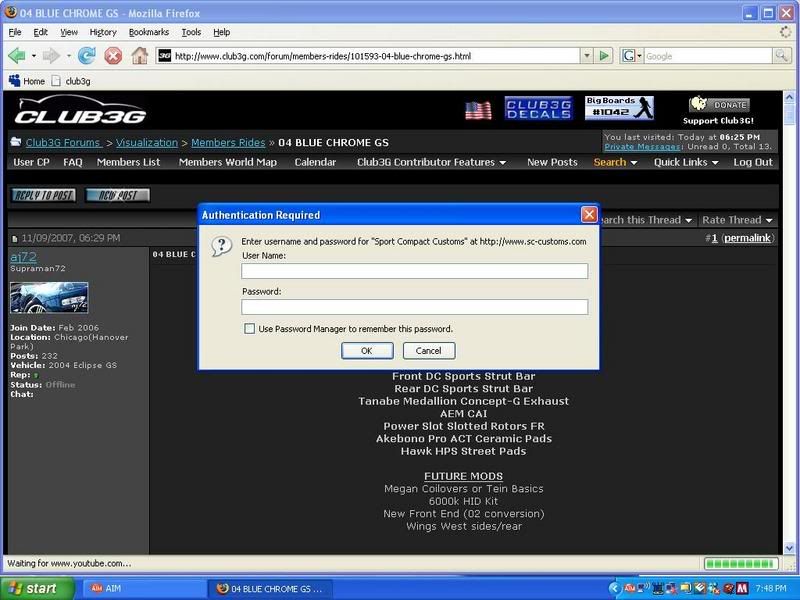Open the Private Messages link
The image size is (800, 600).
[x=643, y=146]
